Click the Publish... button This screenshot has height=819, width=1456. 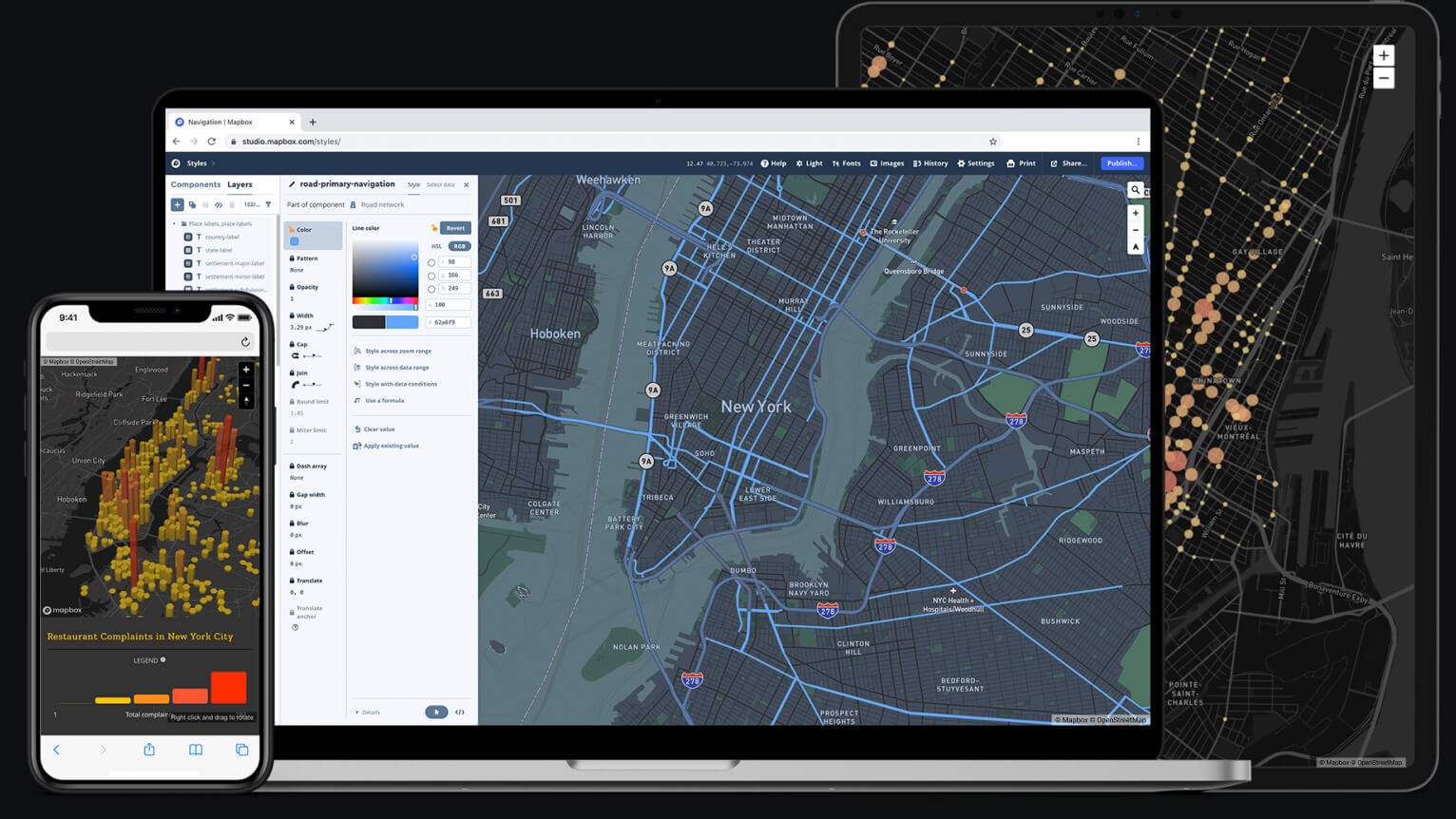pos(1122,163)
